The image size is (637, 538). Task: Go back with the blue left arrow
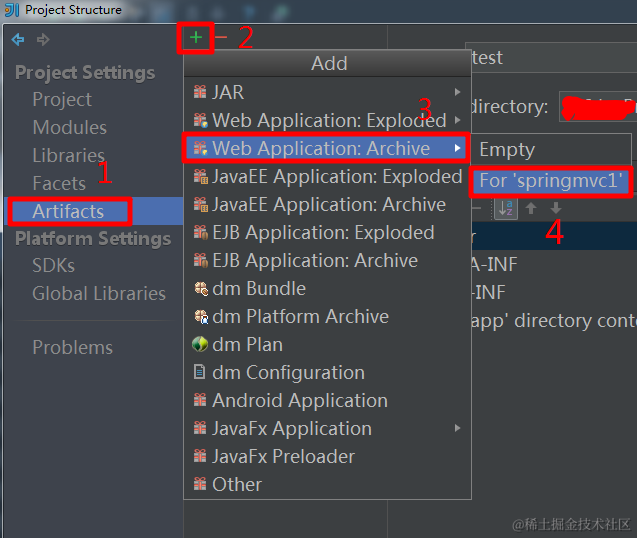pyautogui.click(x=18, y=39)
